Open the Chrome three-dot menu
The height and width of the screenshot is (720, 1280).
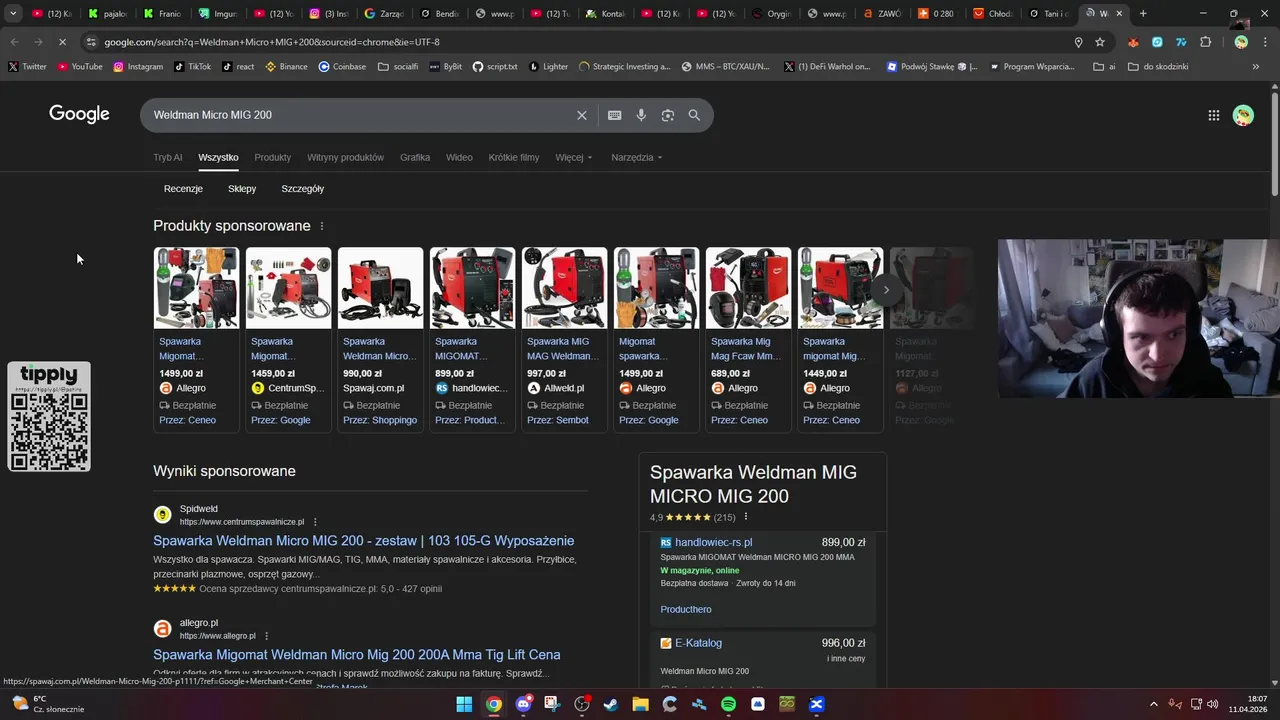click(1265, 42)
